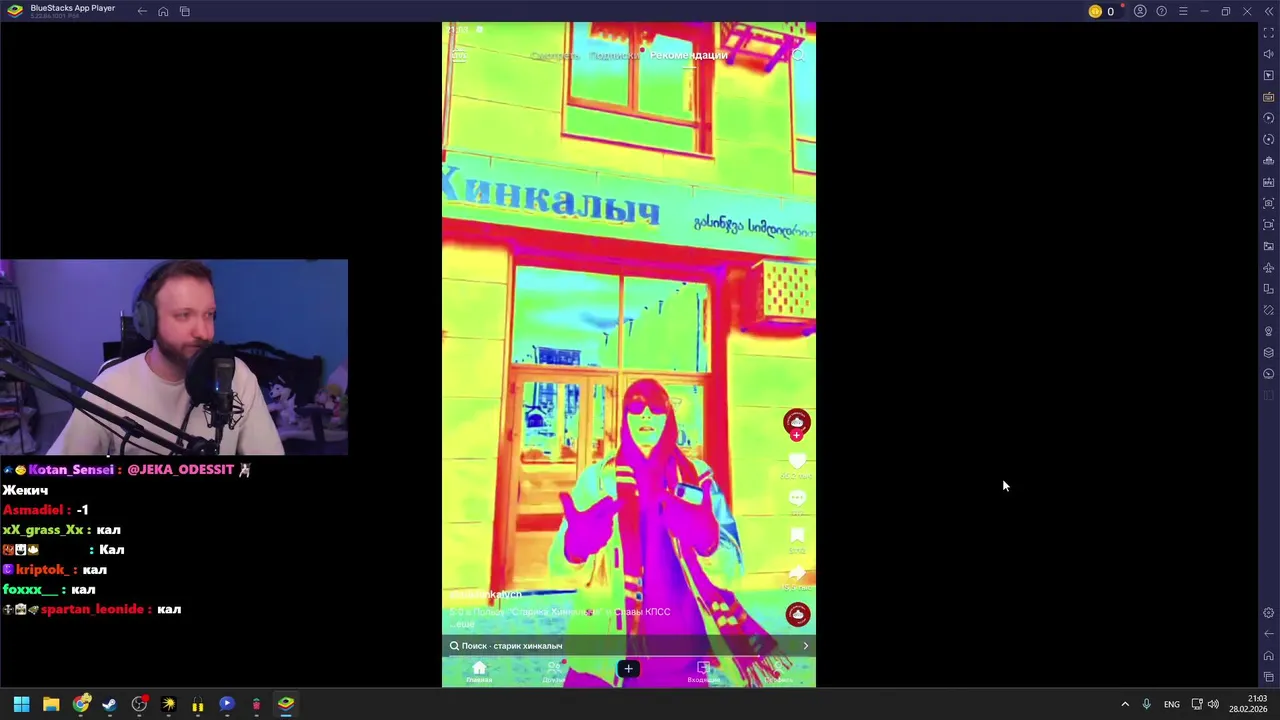
Task: Open the Профиль profile tab
Action: coord(778,672)
